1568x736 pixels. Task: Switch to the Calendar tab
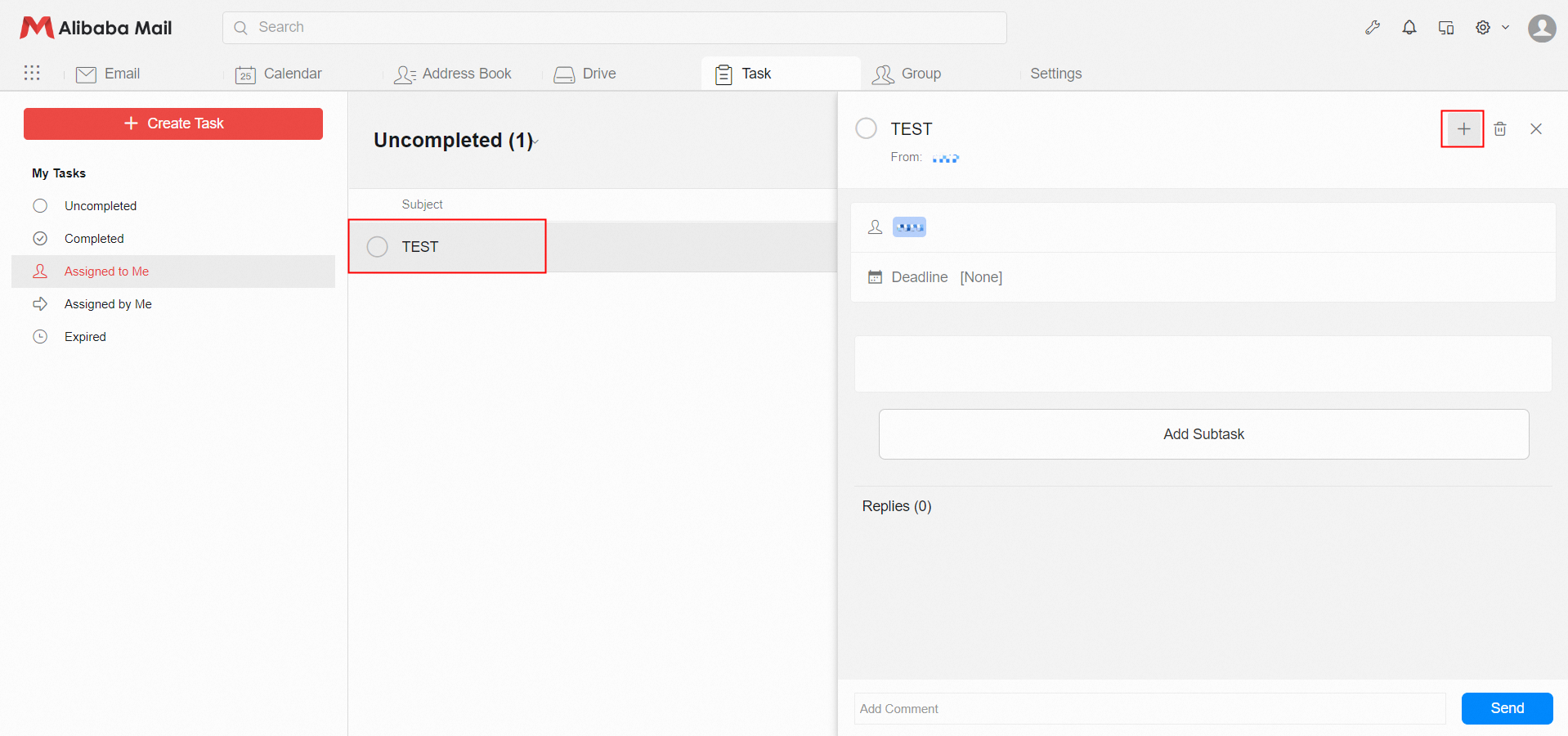tap(279, 74)
